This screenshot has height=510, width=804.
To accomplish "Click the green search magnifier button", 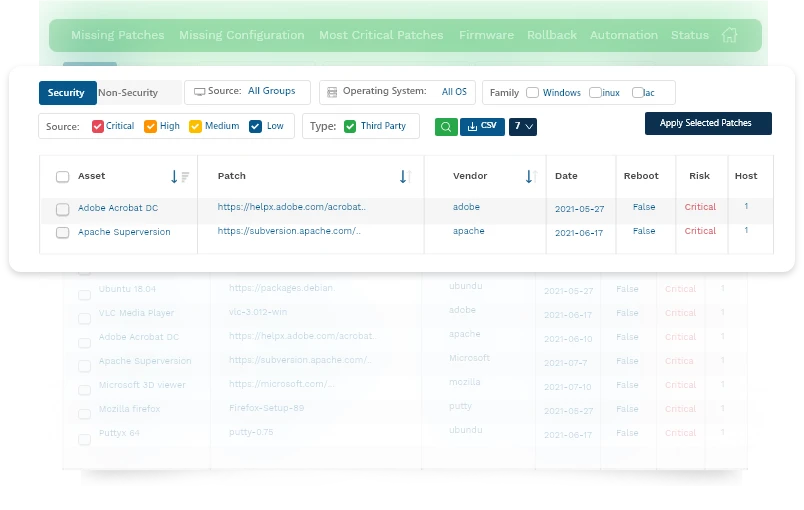I will pos(446,127).
